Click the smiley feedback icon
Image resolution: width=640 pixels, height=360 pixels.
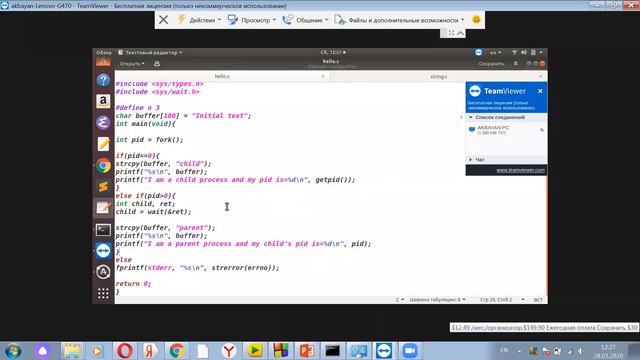point(476,20)
